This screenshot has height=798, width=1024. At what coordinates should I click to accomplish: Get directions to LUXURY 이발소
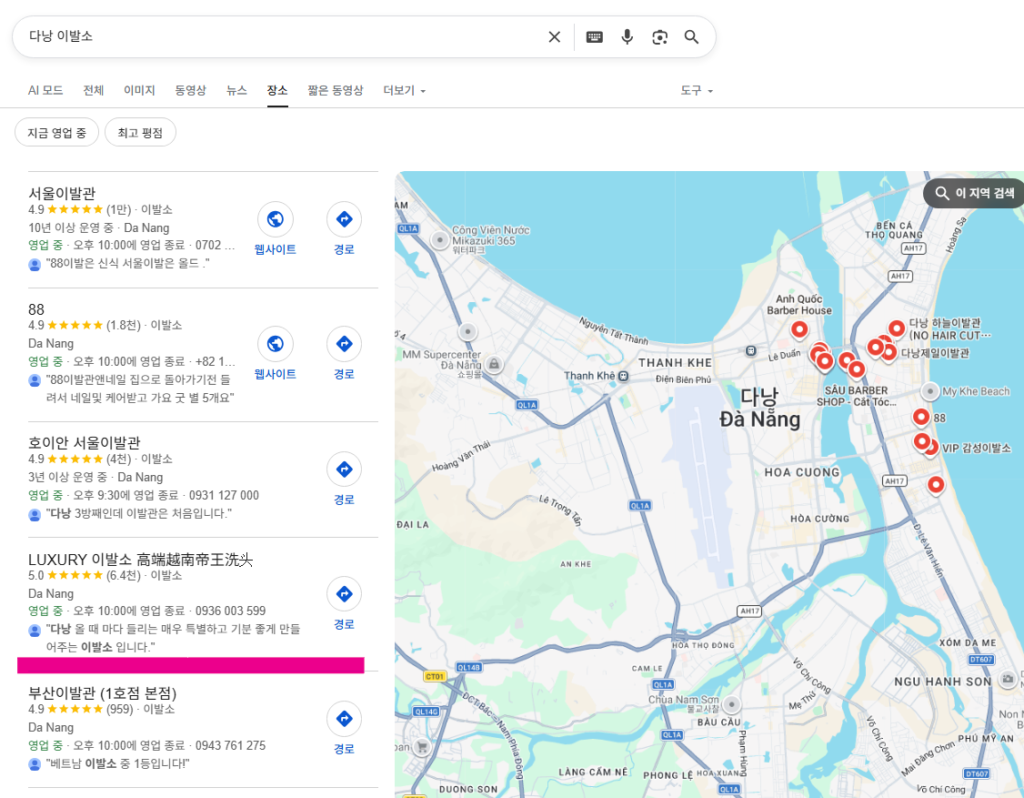pos(344,594)
